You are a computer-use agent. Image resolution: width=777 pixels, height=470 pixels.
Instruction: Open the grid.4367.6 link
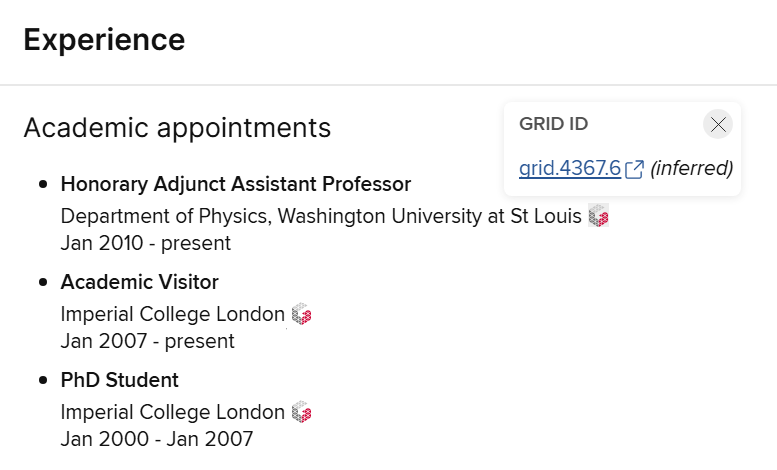pos(570,168)
